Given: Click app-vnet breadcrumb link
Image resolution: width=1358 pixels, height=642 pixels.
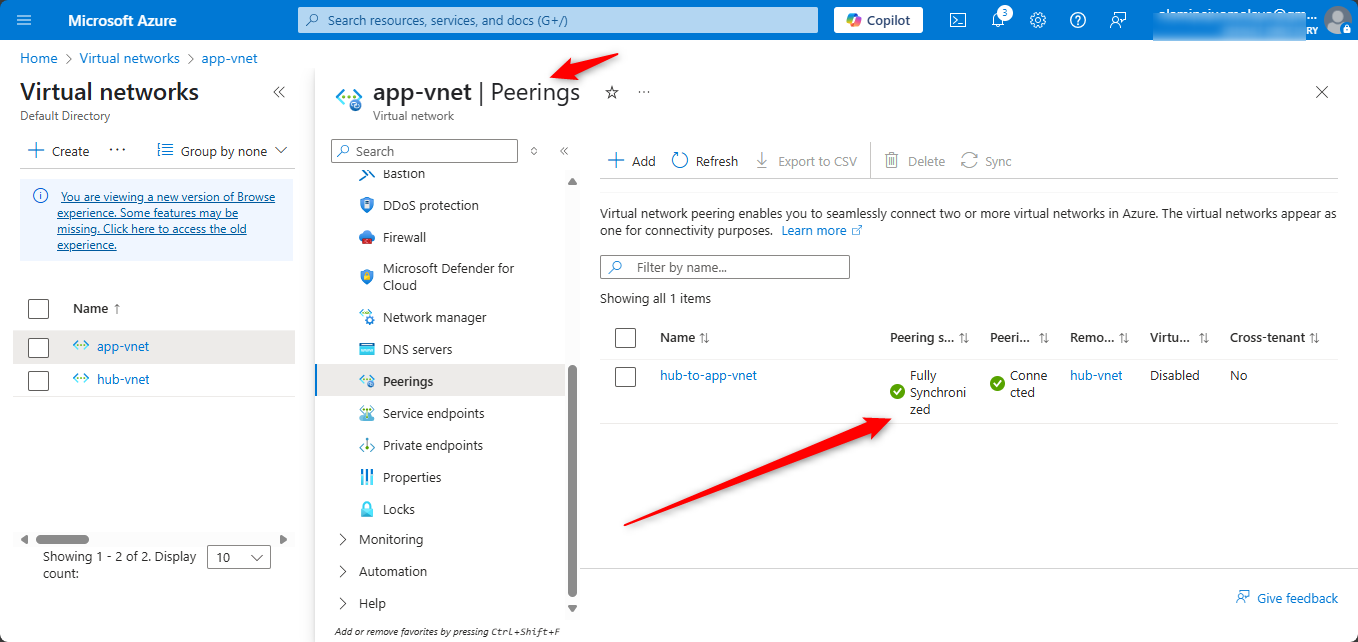Looking at the screenshot, I should coord(230,59).
